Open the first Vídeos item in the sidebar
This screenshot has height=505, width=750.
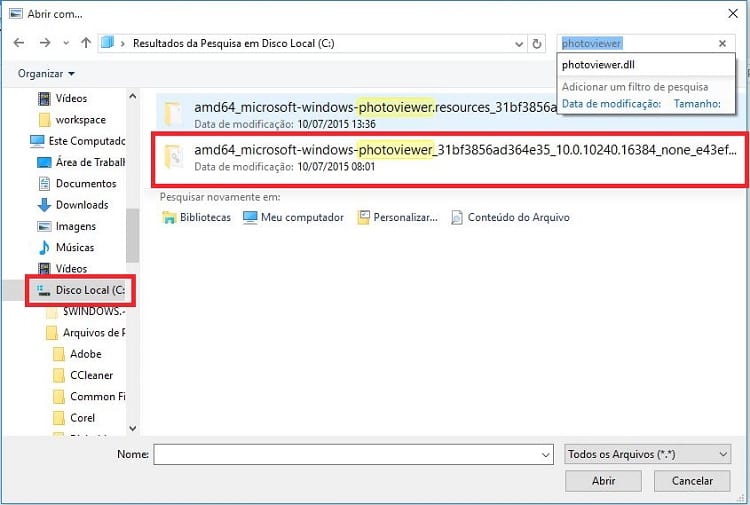tap(62, 99)
